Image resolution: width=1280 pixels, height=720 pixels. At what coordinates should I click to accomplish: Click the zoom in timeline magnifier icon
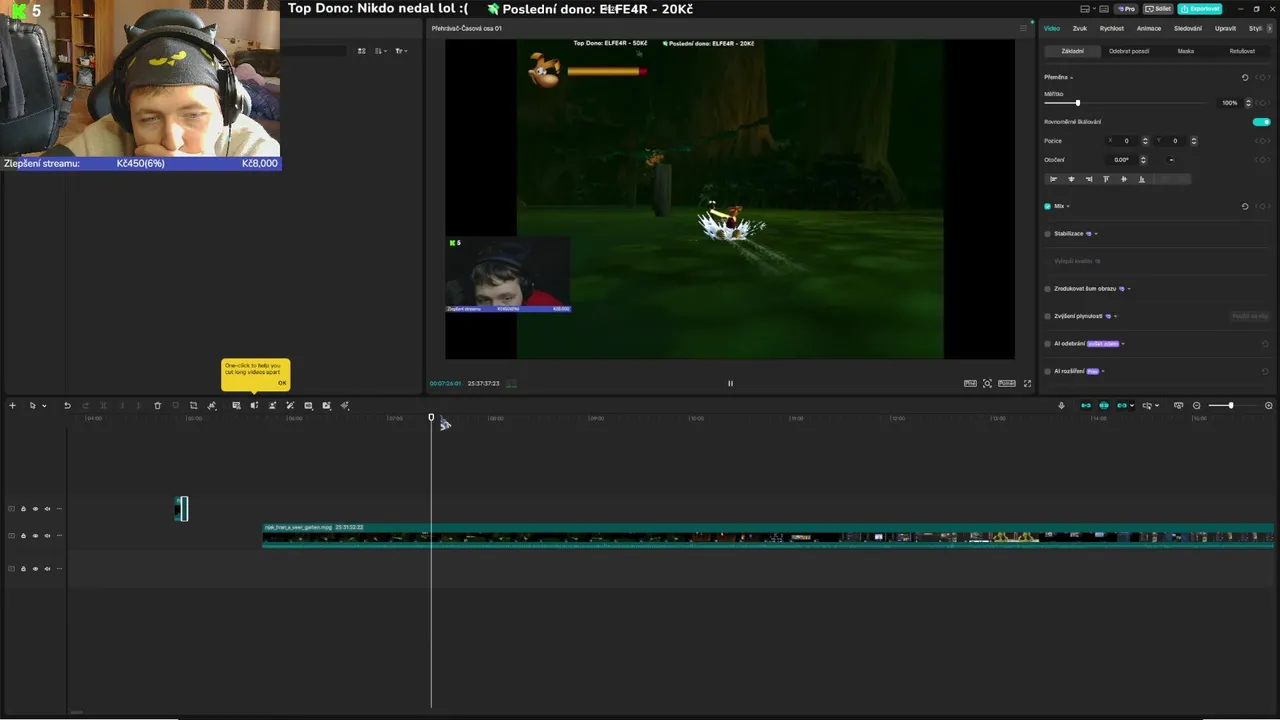point(1269,406)
